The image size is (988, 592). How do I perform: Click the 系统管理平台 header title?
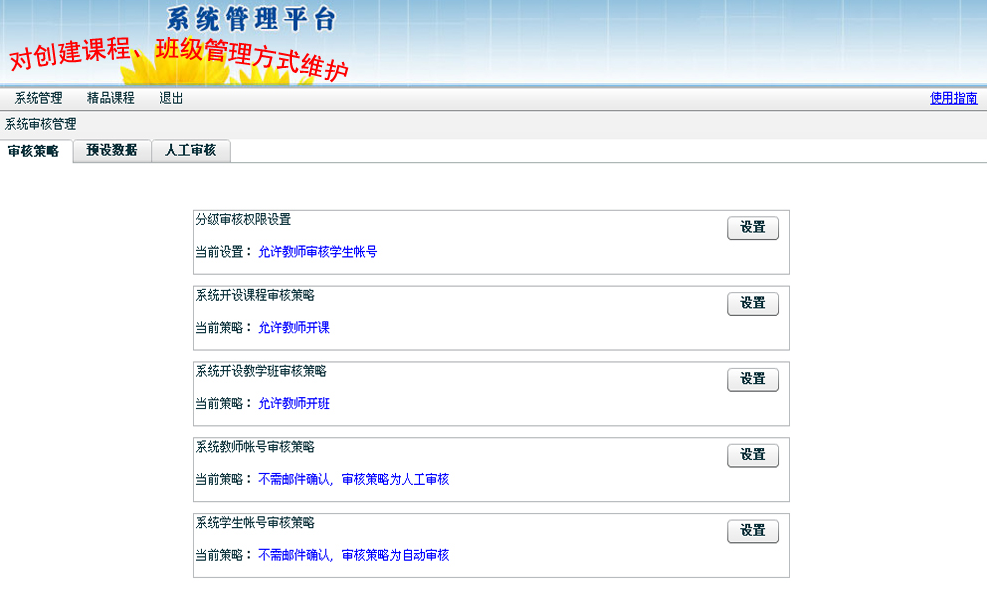point(251,18)
